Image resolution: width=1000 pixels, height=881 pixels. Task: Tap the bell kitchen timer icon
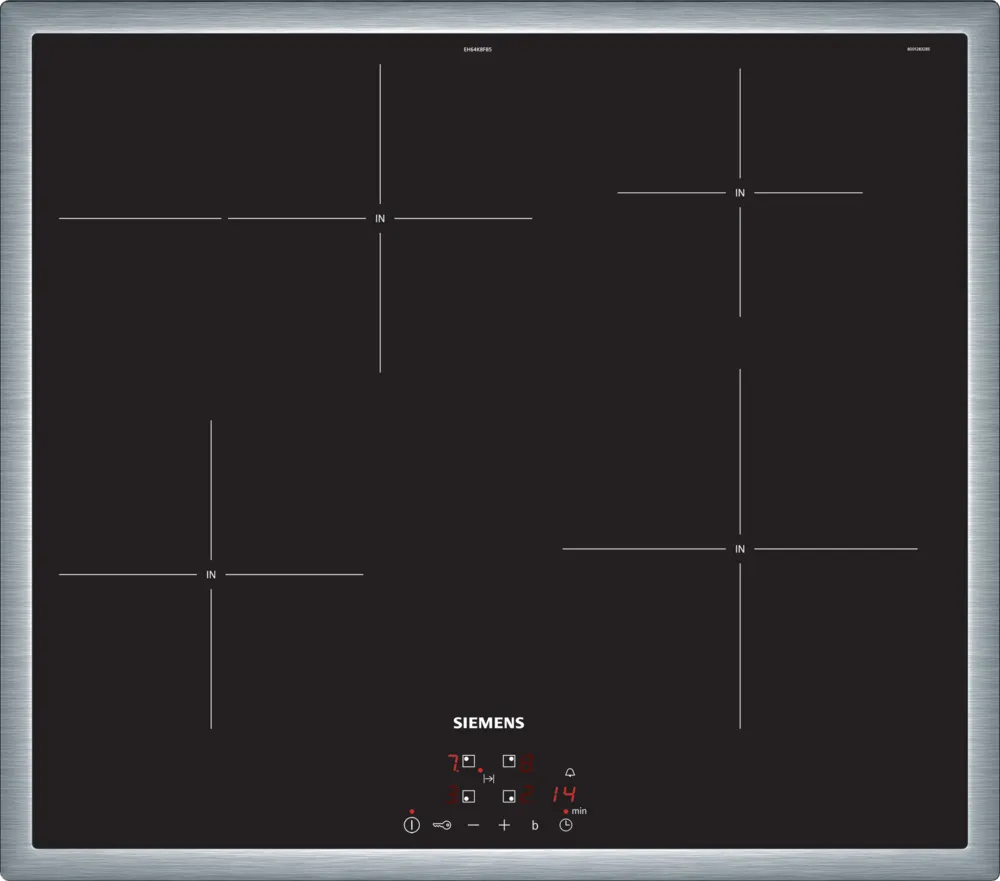(x=570, y=773)
